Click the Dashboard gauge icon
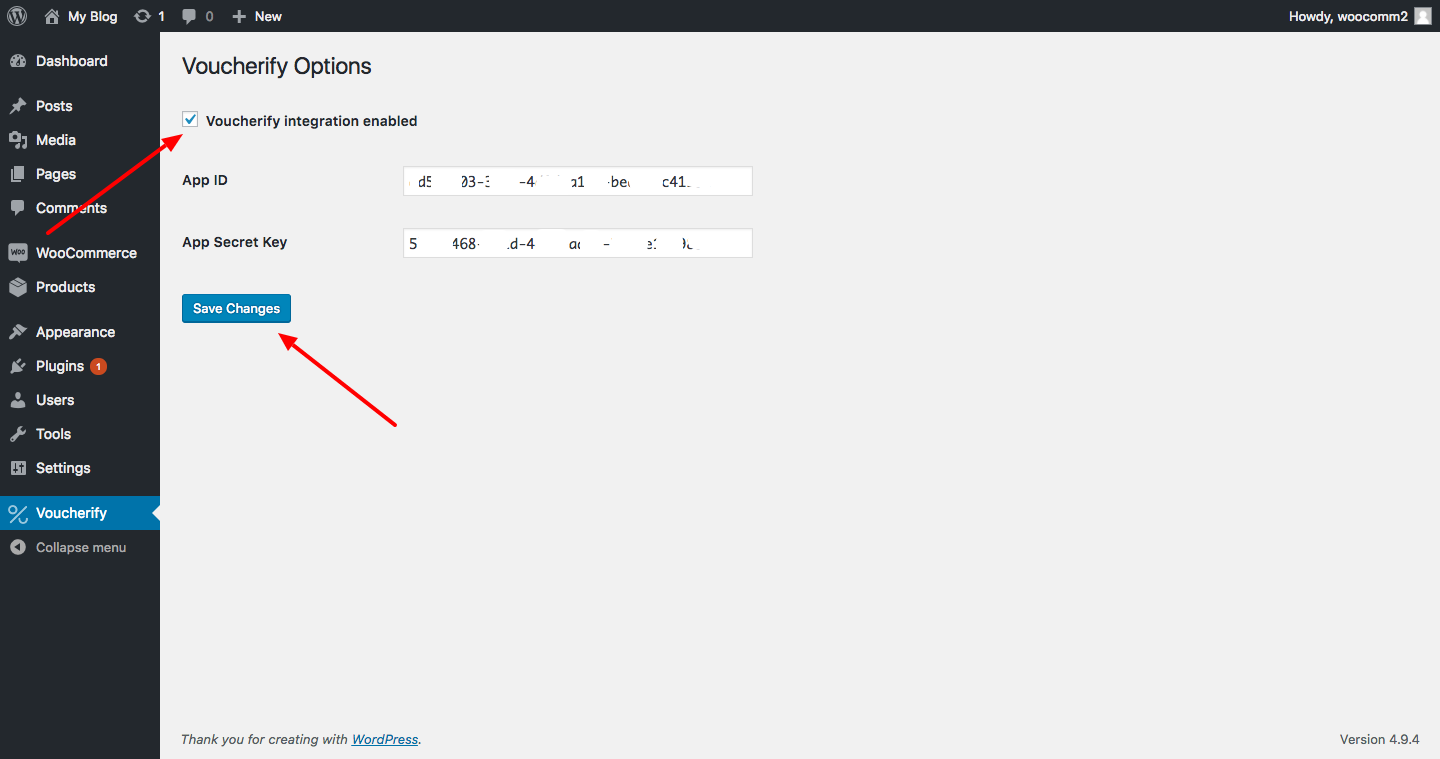 pos(18,61)
